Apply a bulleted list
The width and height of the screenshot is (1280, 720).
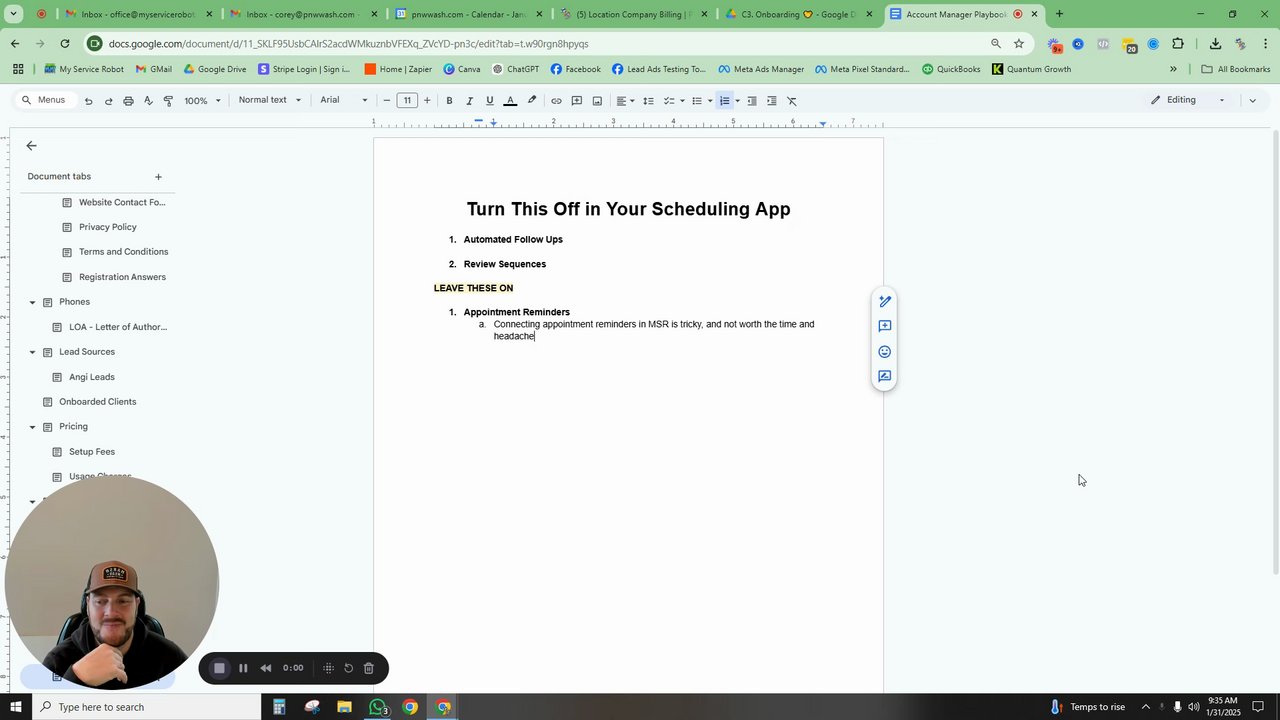pos(697,101)
